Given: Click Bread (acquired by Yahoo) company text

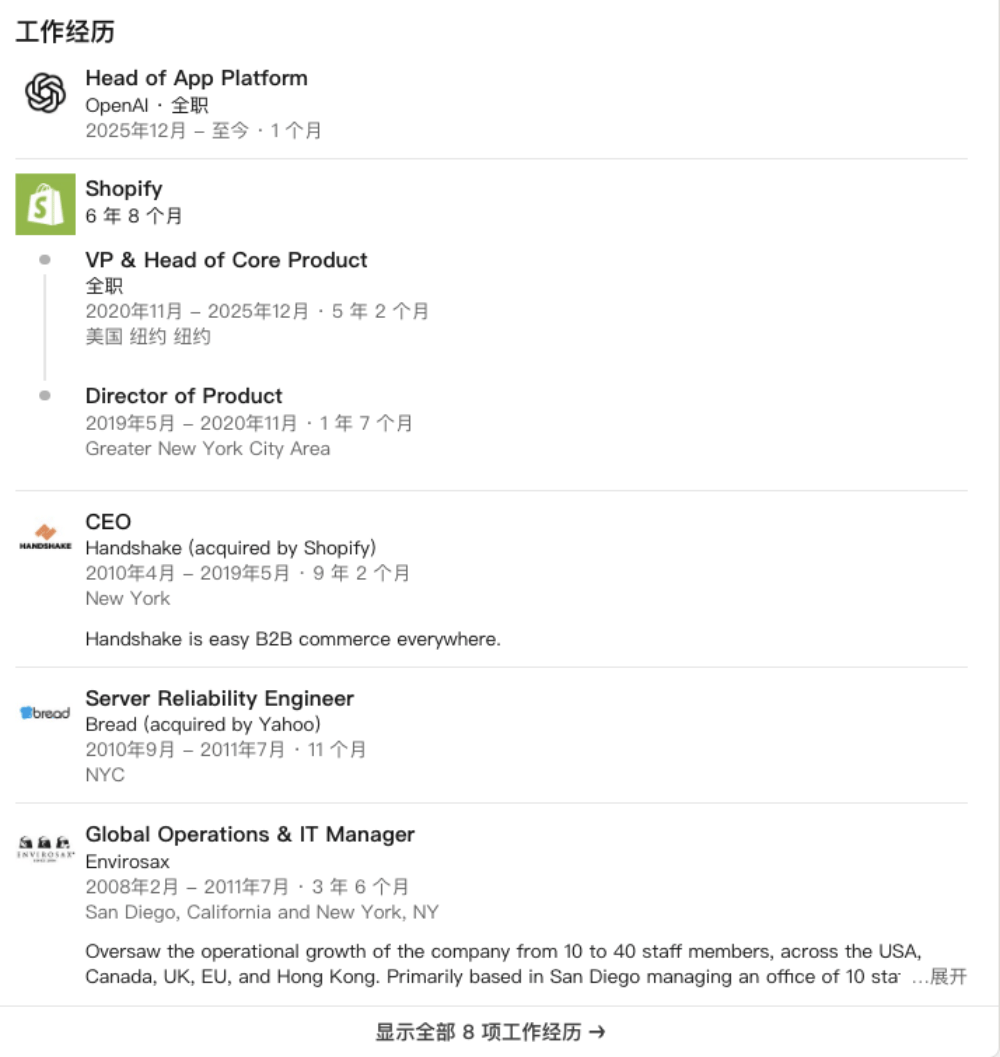Looking at the screenshot, I should 202,724.
